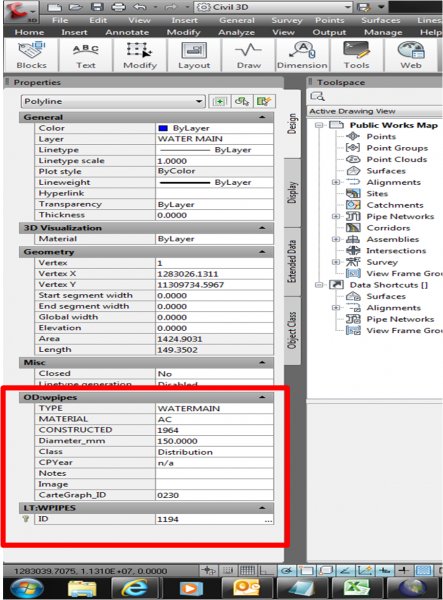Click the ellipsis button beside ID 1194
Screen dimensions: 443x600
click(268, 520)
